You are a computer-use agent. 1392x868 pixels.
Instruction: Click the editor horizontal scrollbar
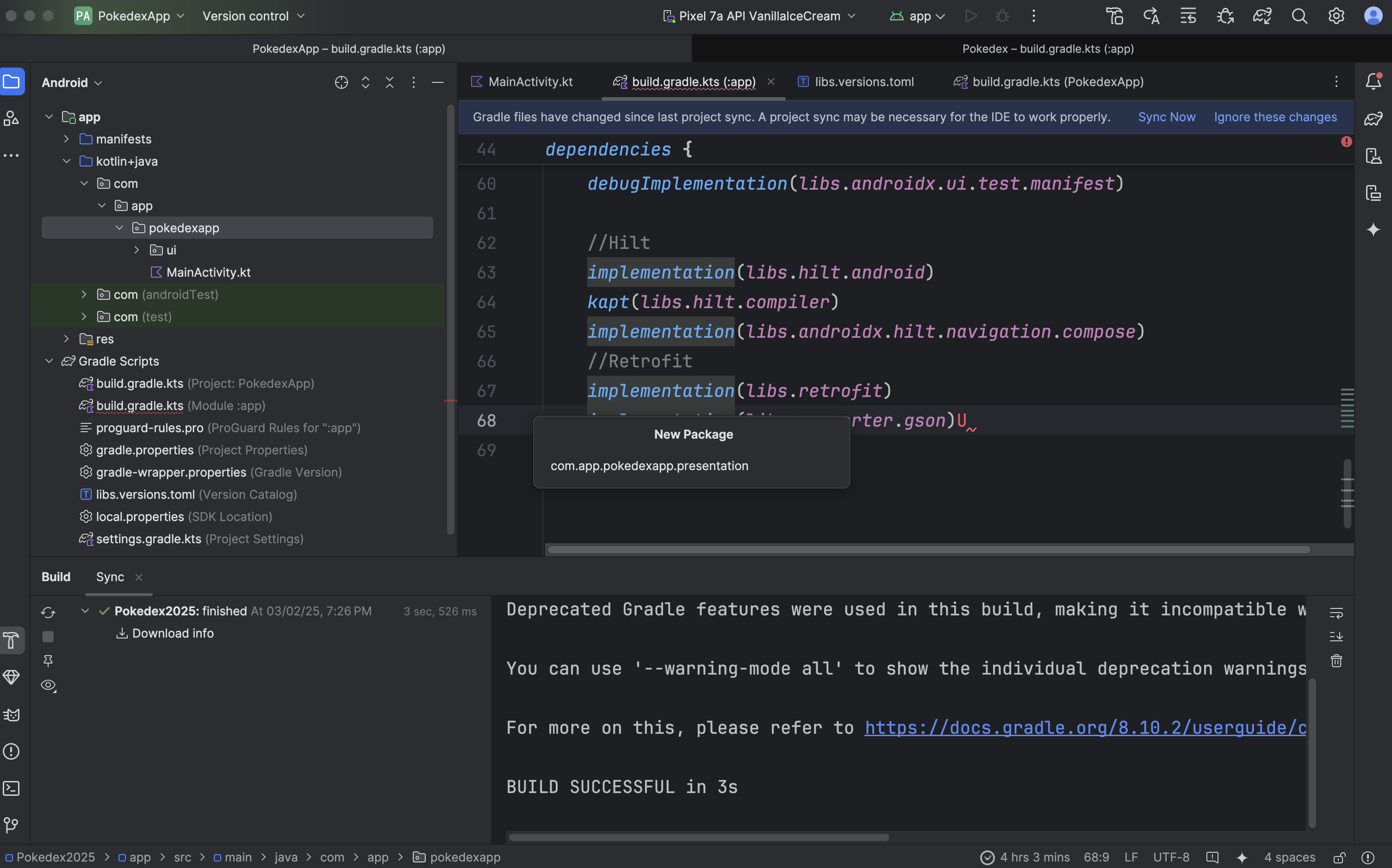[928, 549]
